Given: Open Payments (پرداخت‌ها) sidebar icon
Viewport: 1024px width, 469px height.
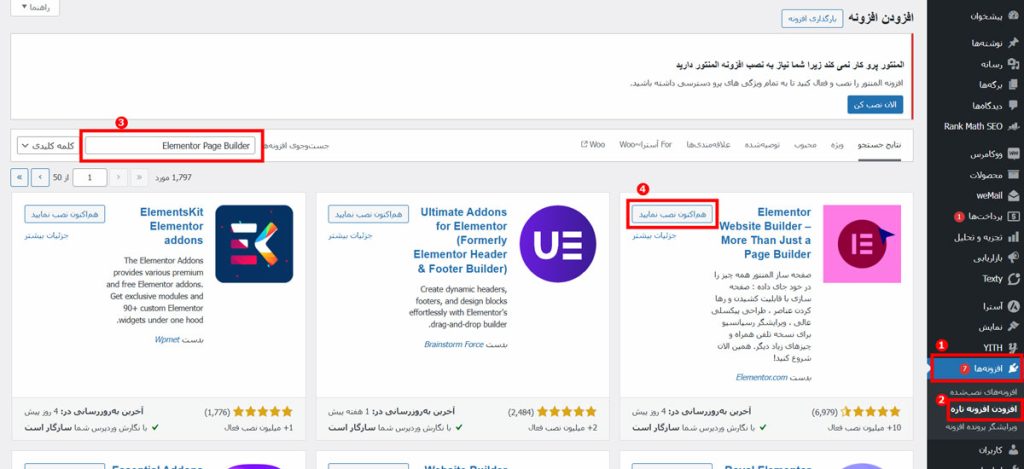Looking at the screenshot, I should point(1013,216).
